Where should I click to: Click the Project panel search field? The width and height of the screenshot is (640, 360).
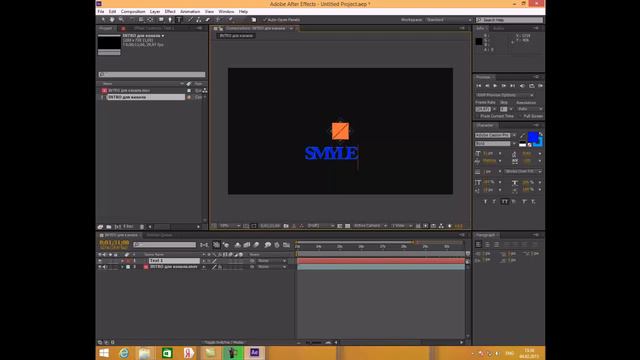(152, 75)
